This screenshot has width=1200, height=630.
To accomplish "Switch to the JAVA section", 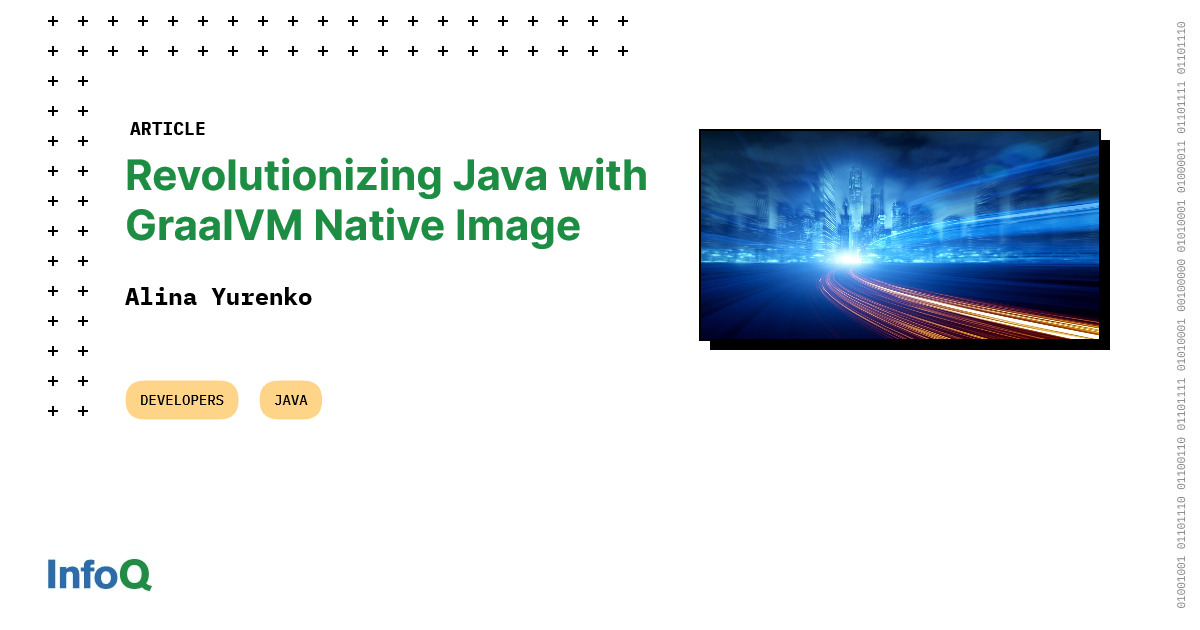I will coord(290,399).
